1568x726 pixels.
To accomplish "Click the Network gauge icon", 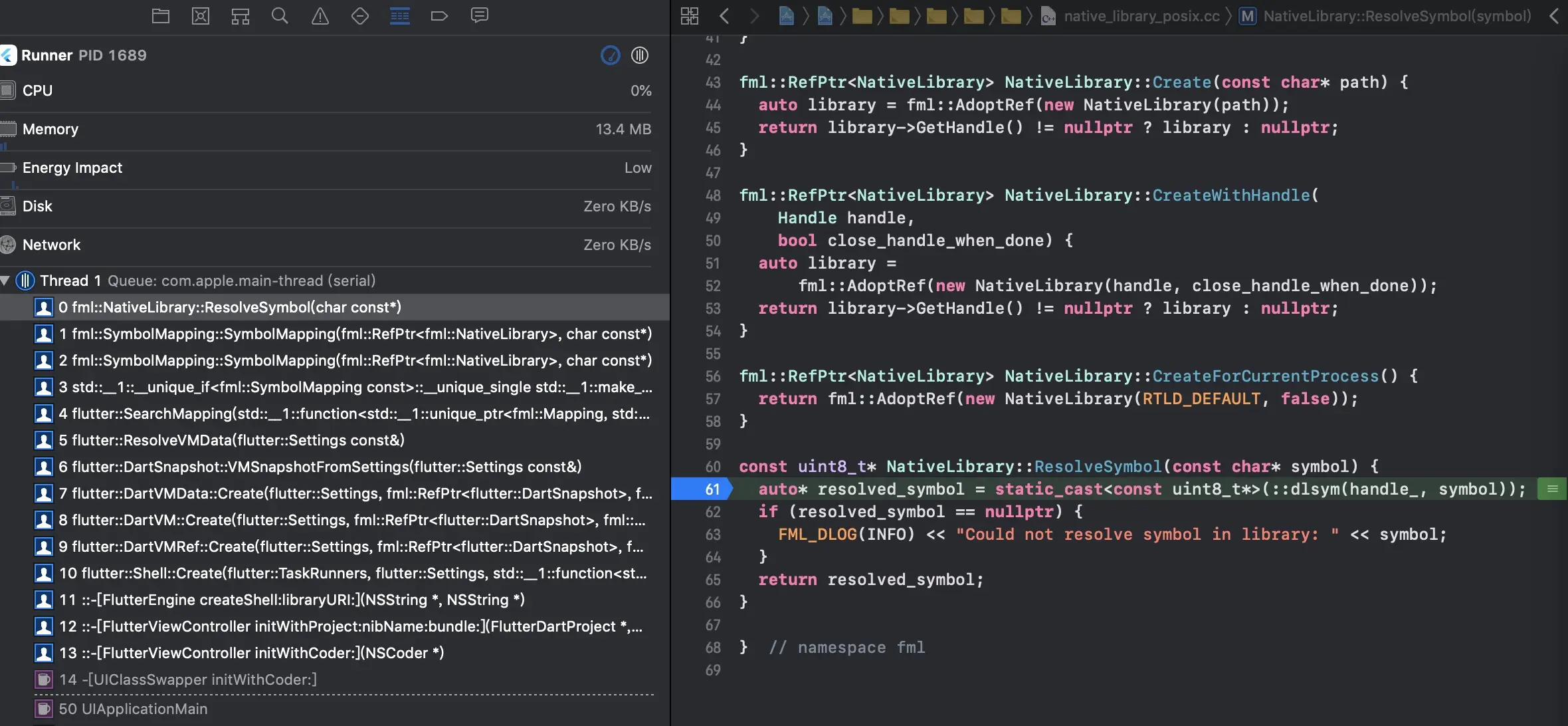I will pyautogui.click(x=7, y=245).
